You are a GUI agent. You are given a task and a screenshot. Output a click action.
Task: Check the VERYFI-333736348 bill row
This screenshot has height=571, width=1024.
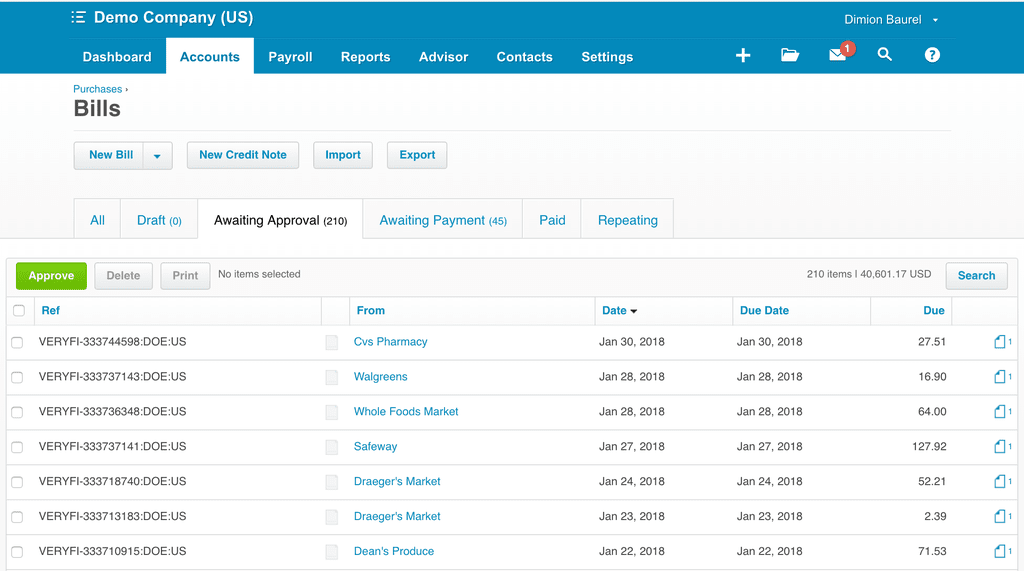pos(17,412)
